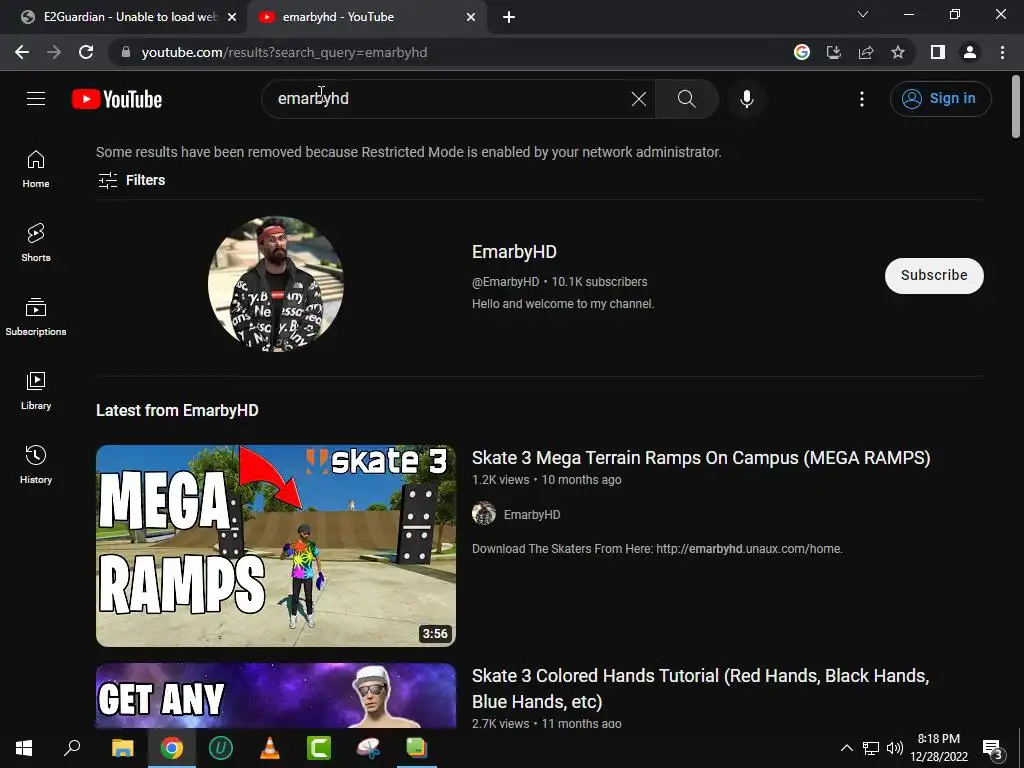Close the E2Guardian tab
The width and height of the screenshot is (1024, 768).
coord(232,17)
